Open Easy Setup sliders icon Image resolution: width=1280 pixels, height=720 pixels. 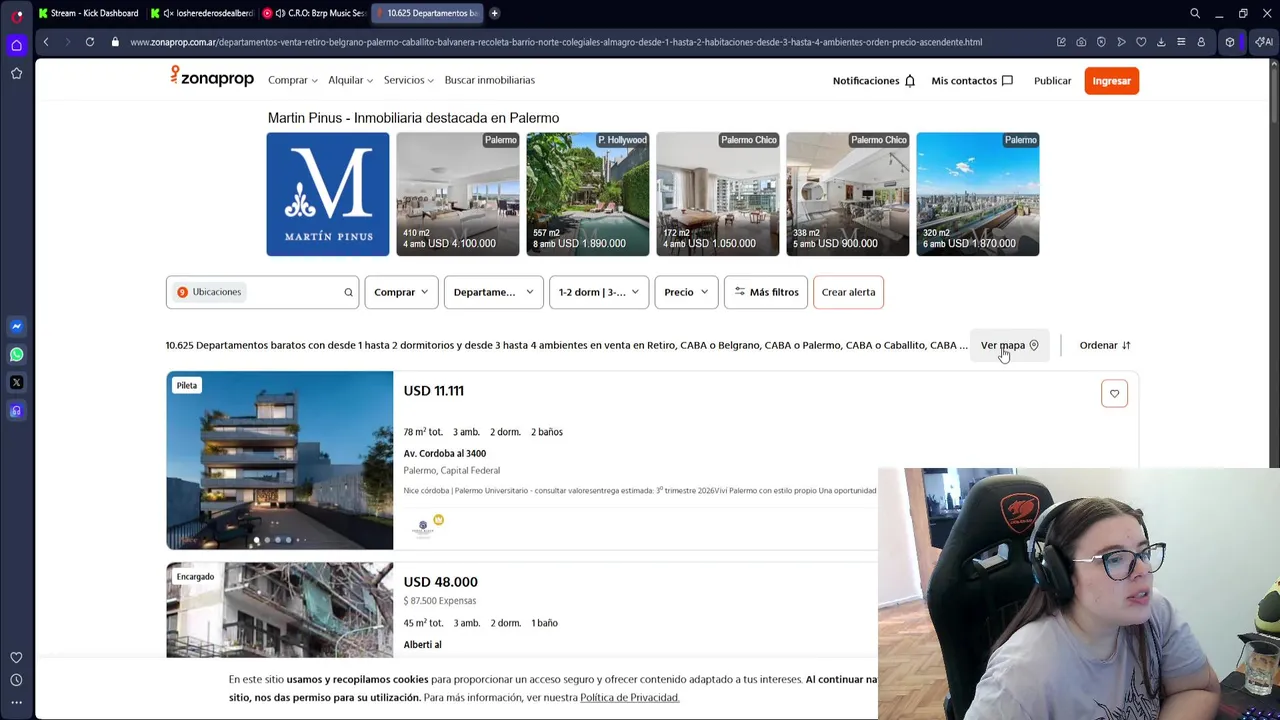(x=1181, y=42)
